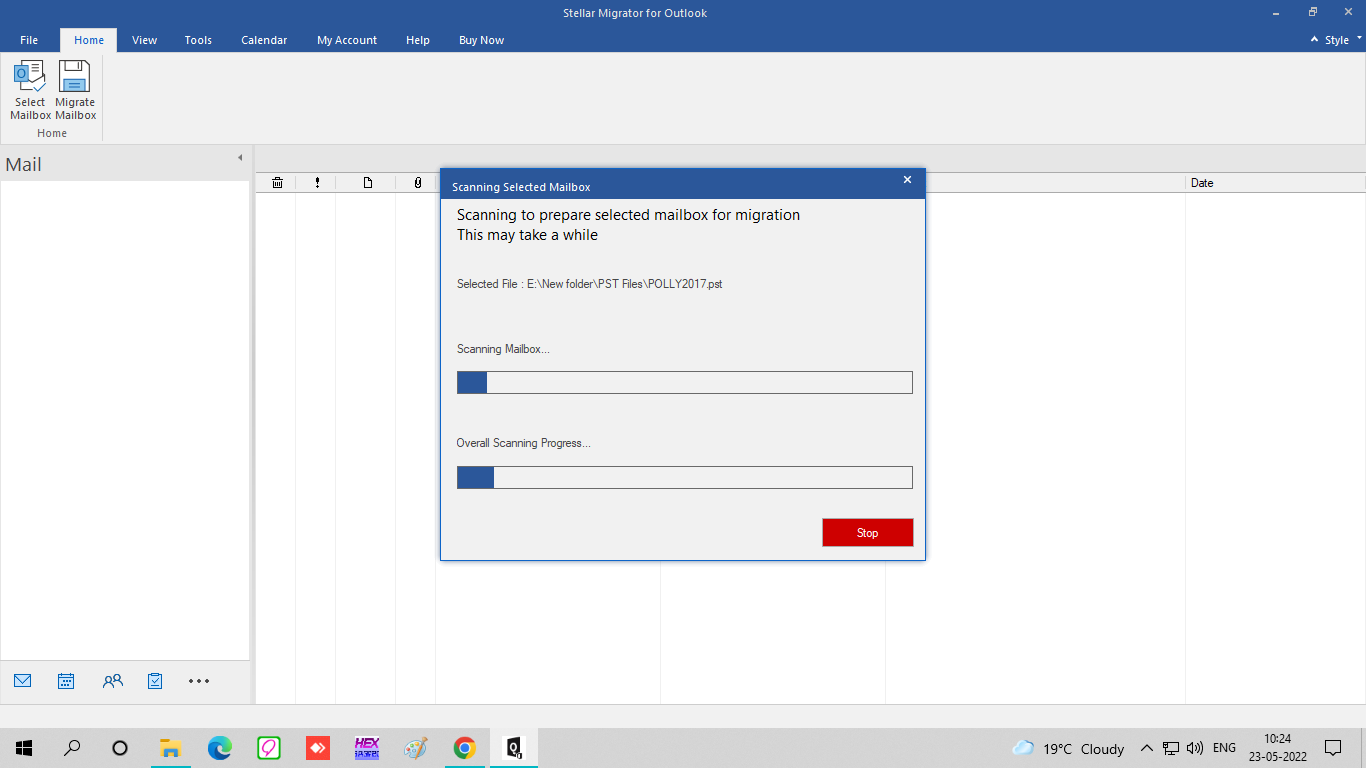Click the pink speech bubble taskbar app

click(x=268, y=748)
